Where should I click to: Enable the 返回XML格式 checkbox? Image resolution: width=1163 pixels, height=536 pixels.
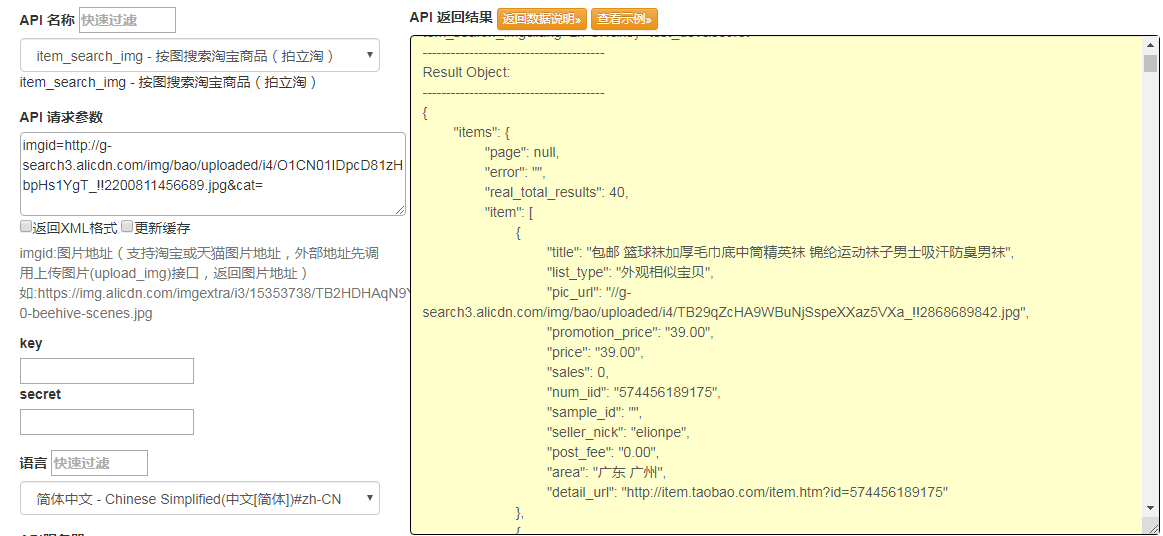26,227
